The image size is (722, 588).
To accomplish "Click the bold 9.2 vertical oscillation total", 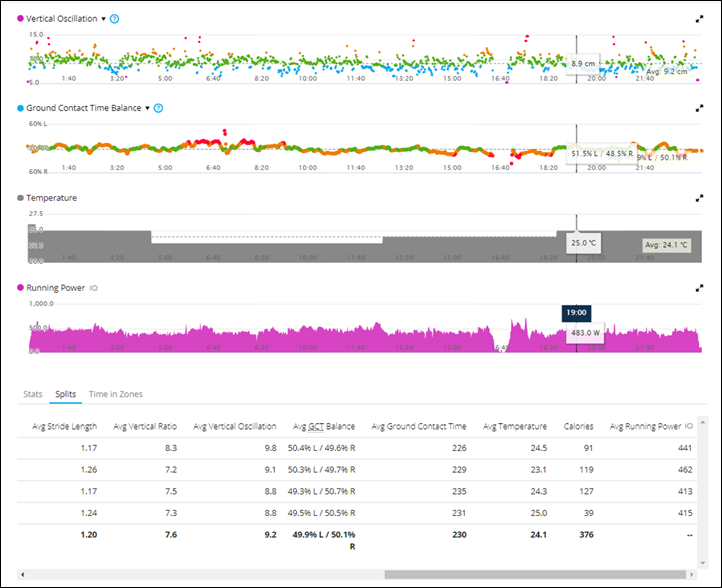I will [x=271, y=535].
